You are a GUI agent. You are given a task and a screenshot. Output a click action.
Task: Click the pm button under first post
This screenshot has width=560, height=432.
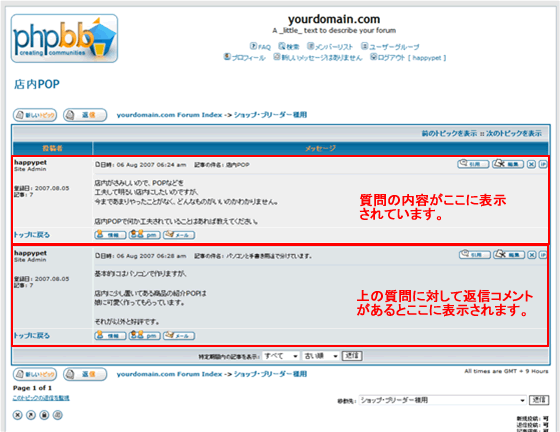click(144, 235)
